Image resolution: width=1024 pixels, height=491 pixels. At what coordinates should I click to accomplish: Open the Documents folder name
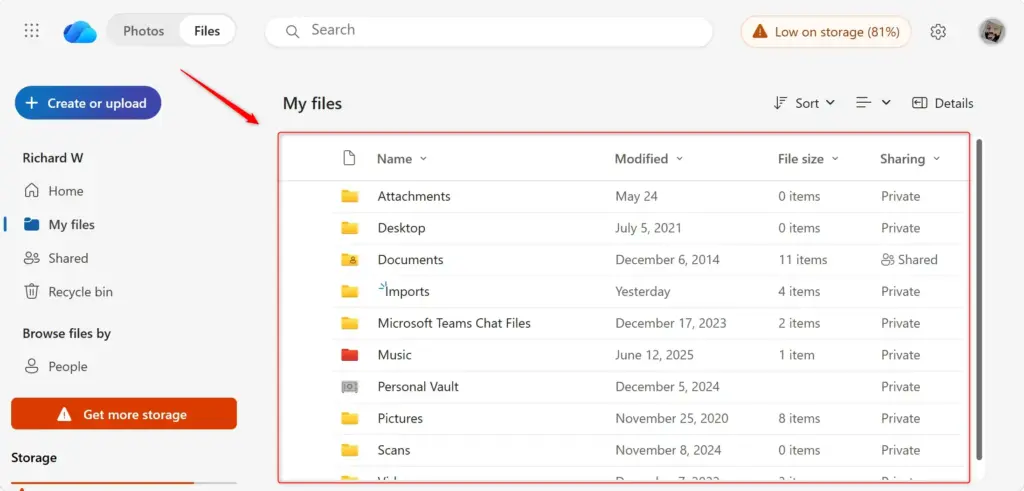[x=410, y=259]
